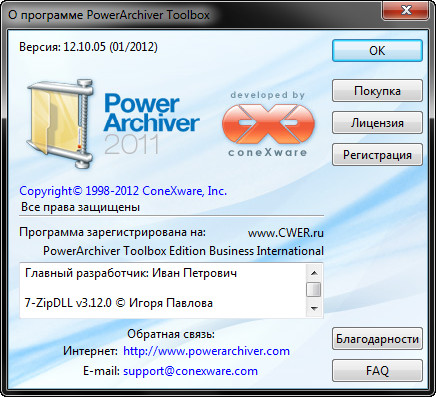Close the О программе dialog window
The image size is (436, 397).
[x=406, y=10]
